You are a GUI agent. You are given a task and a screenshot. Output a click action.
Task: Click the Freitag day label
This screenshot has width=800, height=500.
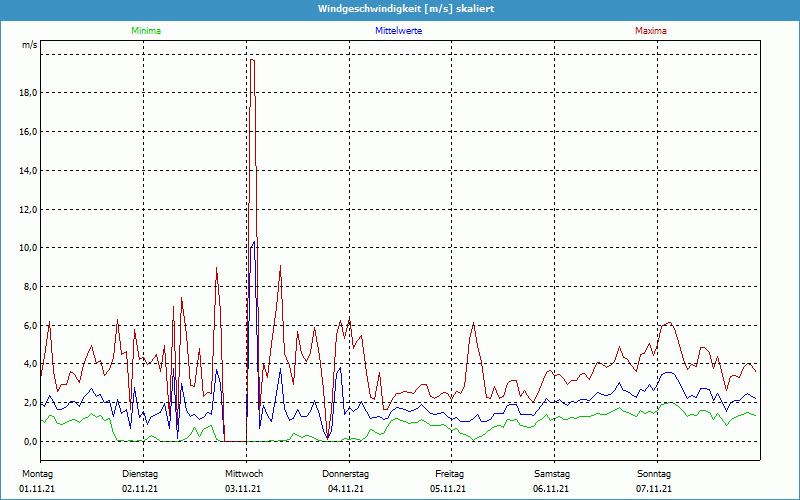[449, 474]
